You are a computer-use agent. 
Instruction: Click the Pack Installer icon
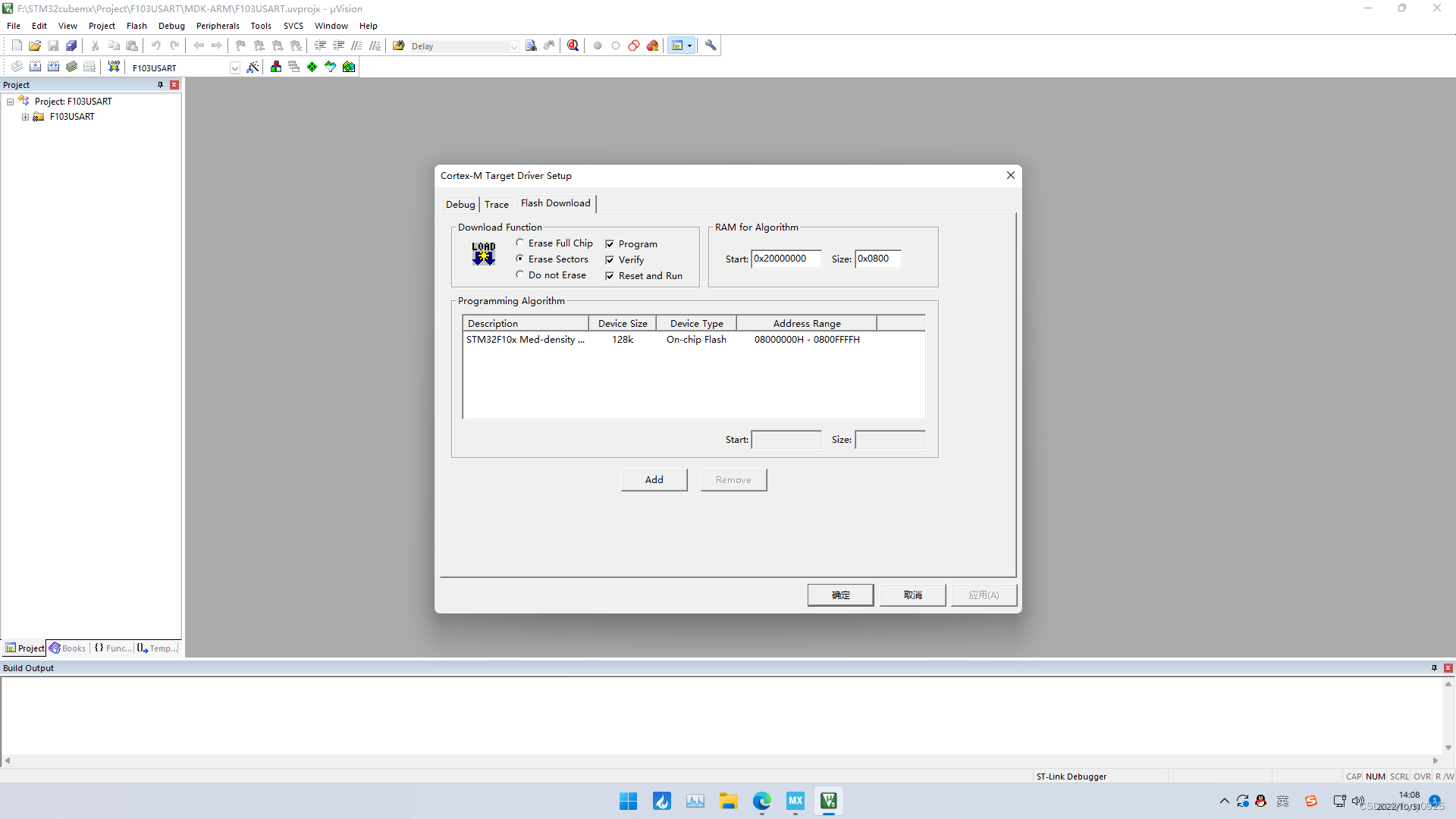coord(349,67)
